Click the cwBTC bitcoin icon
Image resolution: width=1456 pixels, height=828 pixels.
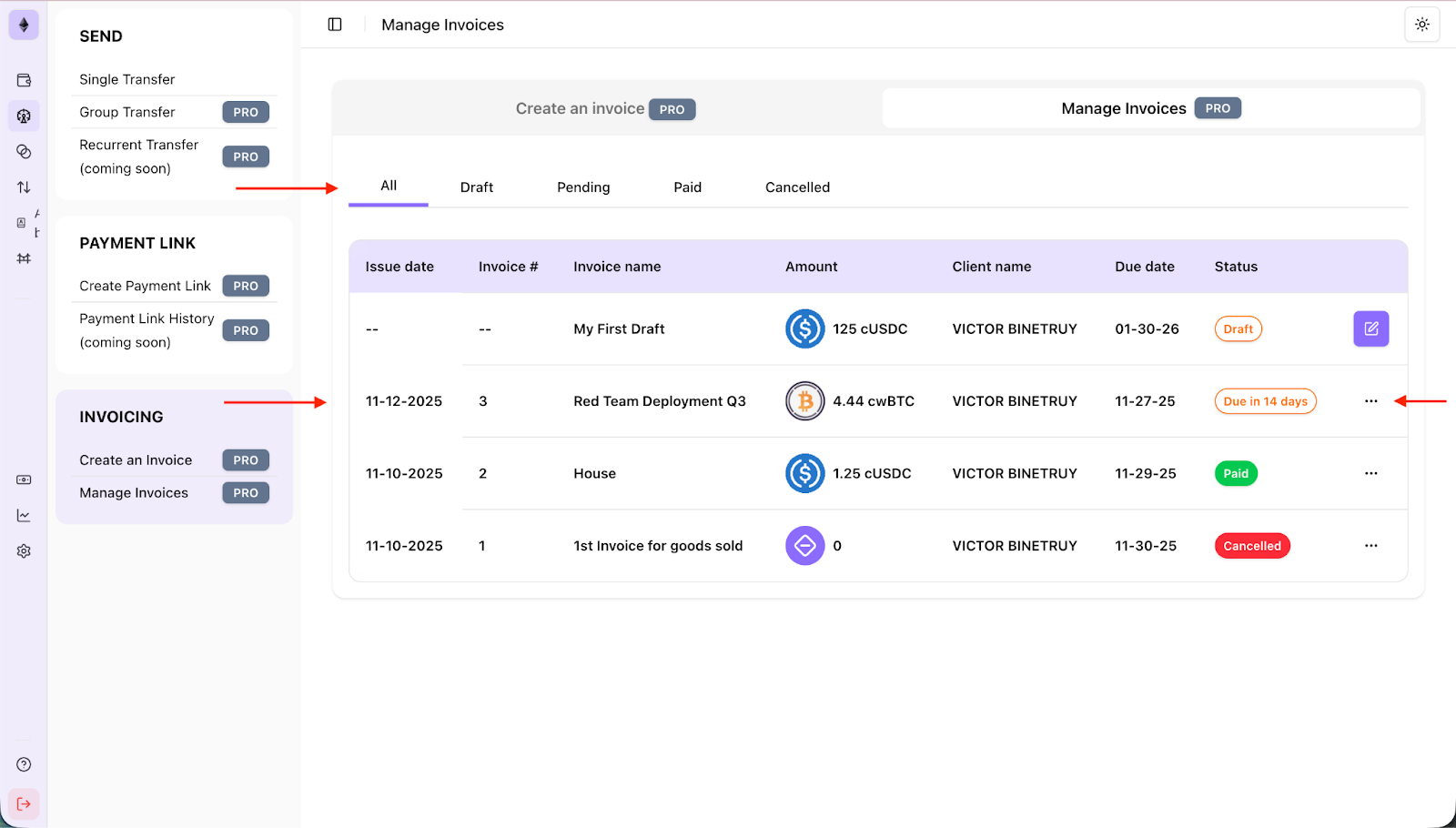click(x=805, y=401)
